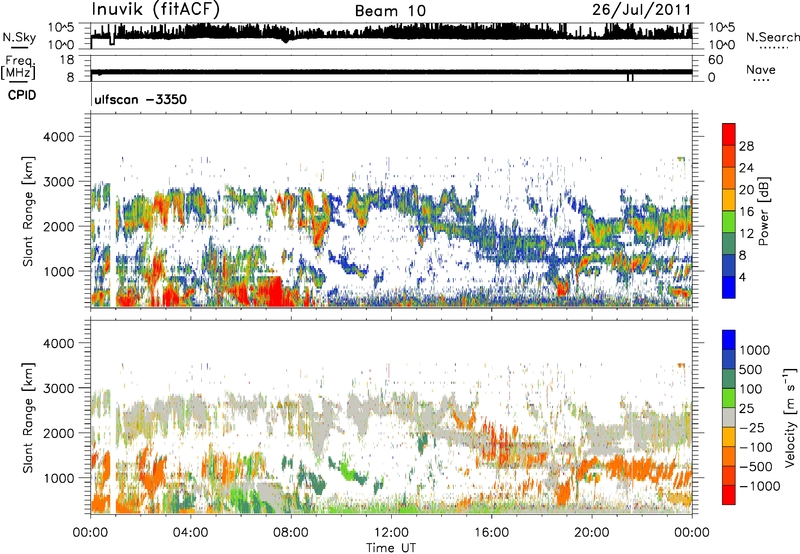Click the 'Beam 10' header label

[x=390, y=11]
